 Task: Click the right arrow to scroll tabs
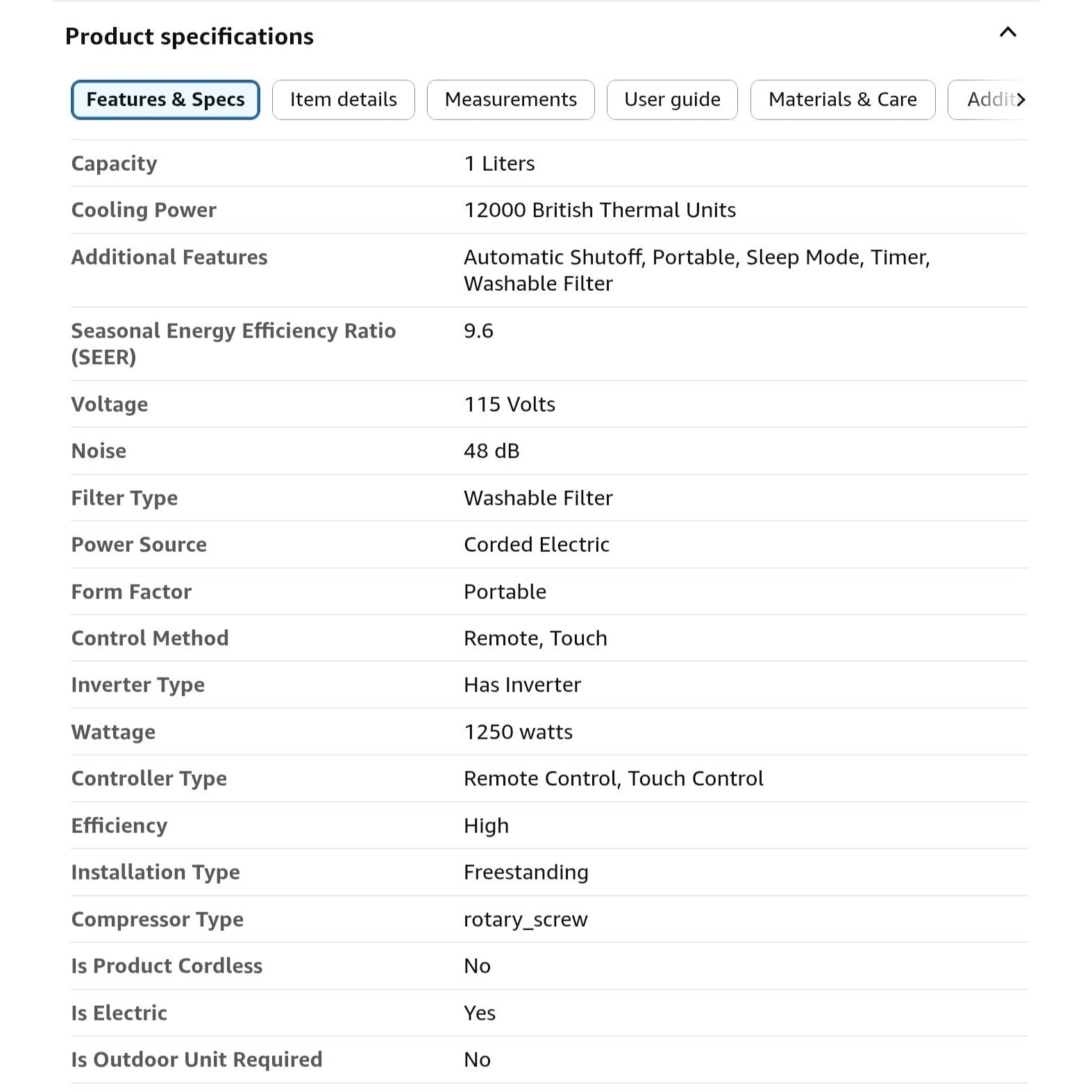tap(1019, 100)
